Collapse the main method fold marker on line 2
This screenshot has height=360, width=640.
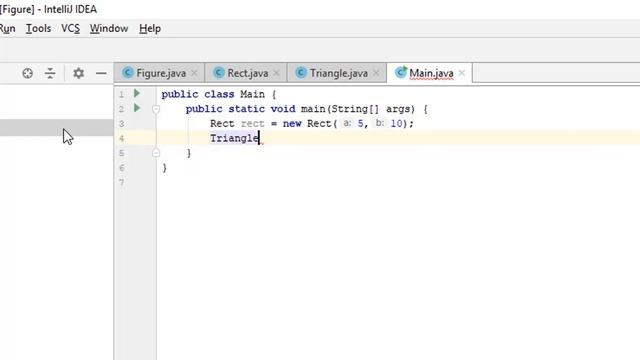156,109
